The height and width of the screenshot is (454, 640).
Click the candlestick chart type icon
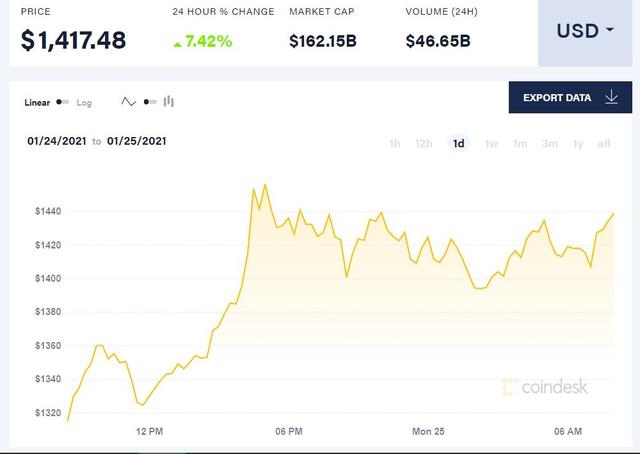click(x=169, y=101)
